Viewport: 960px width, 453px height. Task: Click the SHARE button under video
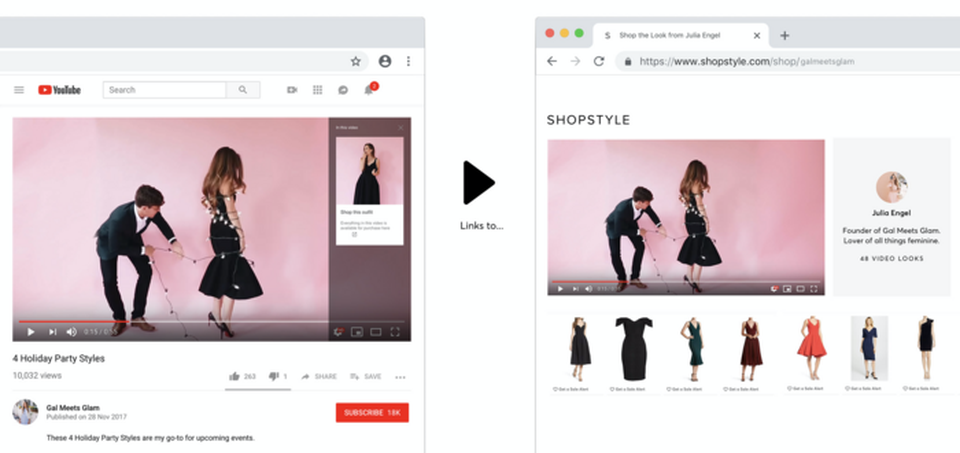click(319, 376)
